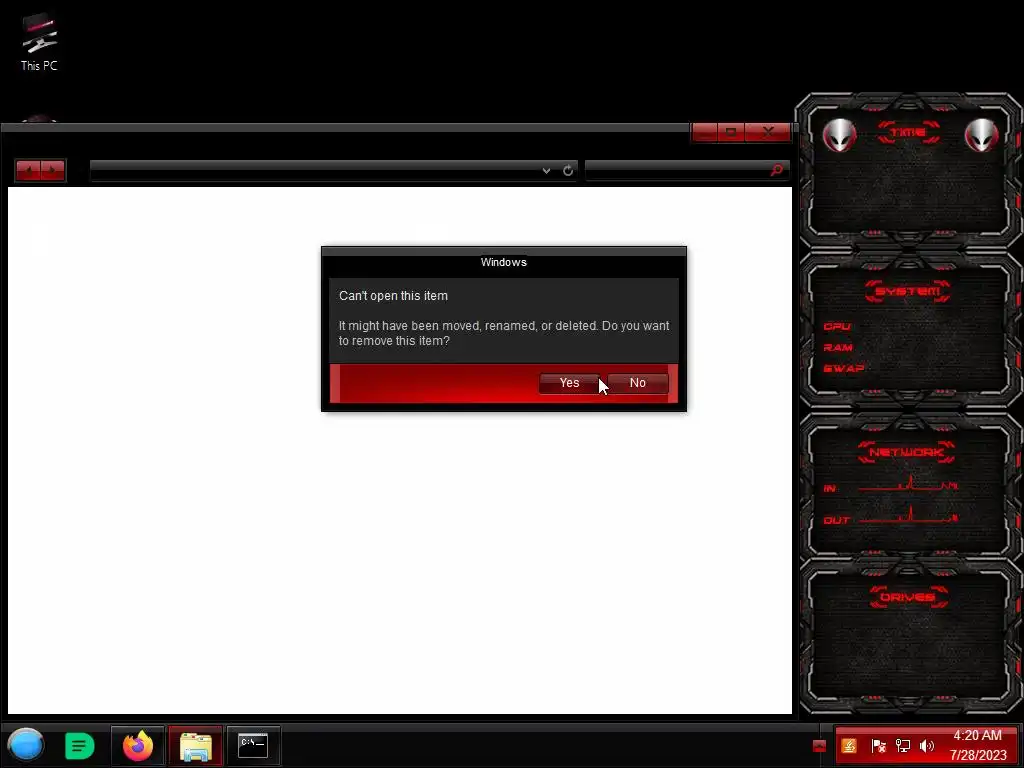Confirm removal by clicking Yes

(x=569, y=383)
